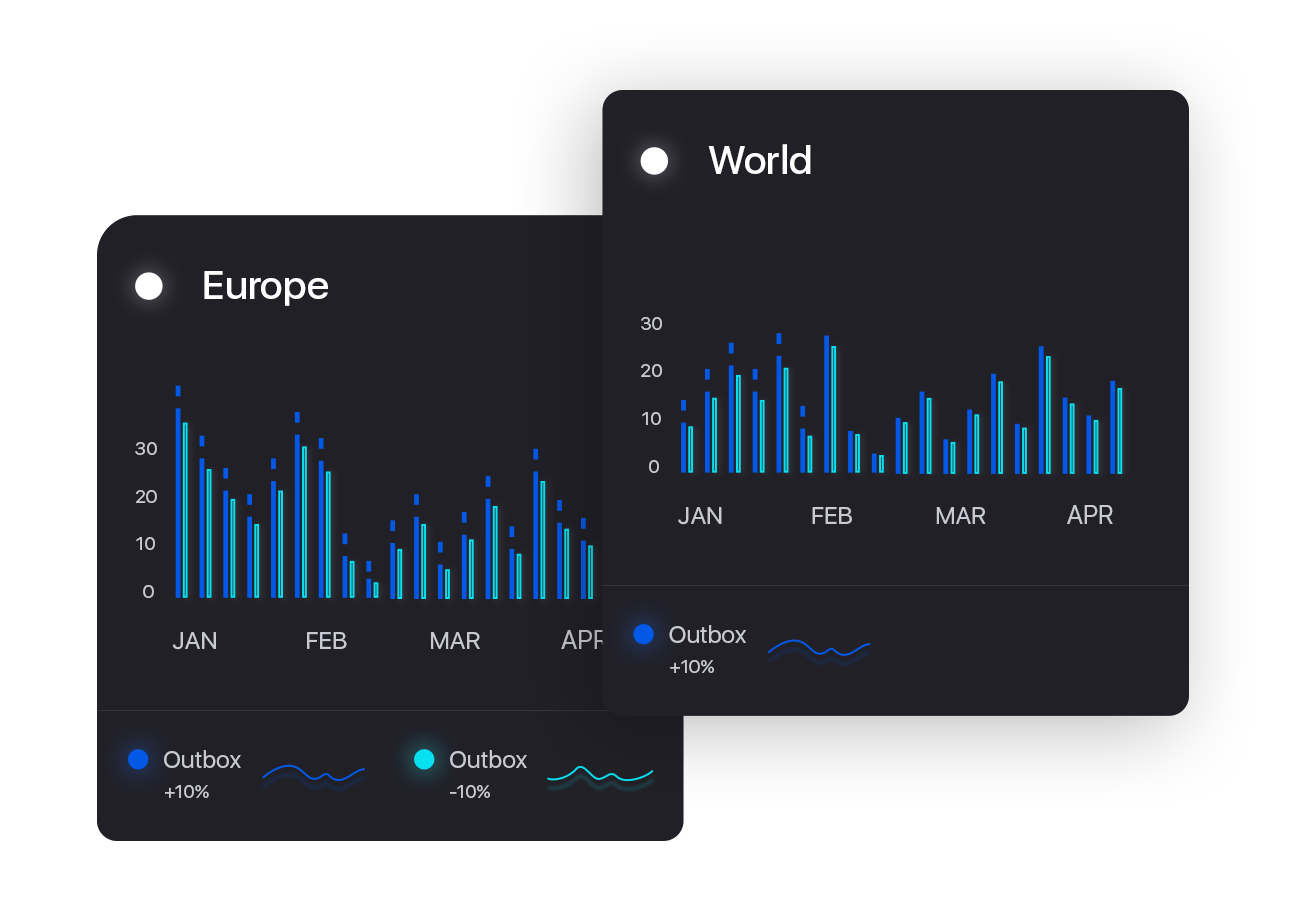Select FEB axis label in World chart
This screenshot has width=1295, height=899.
[831, 516]
